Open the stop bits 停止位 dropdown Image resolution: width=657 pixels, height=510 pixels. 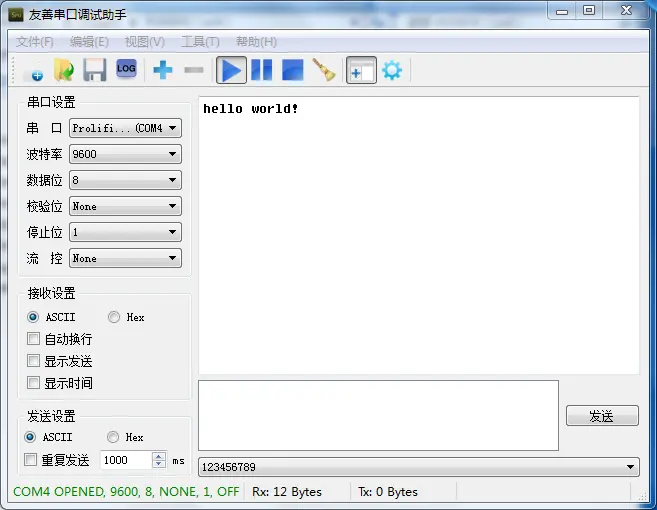[125, 232]
